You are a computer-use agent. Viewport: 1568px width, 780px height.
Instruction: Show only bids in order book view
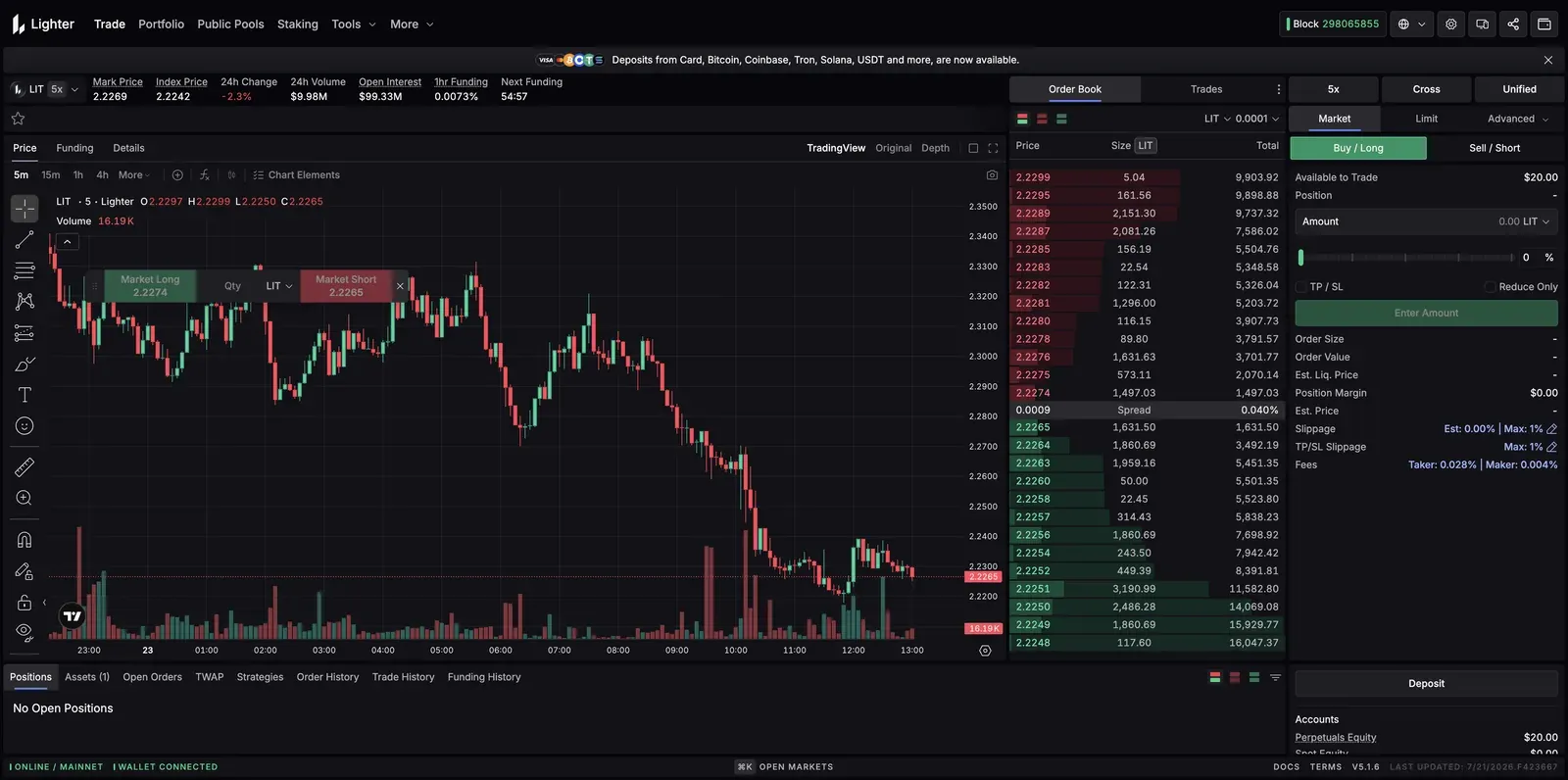(1061, 119)
